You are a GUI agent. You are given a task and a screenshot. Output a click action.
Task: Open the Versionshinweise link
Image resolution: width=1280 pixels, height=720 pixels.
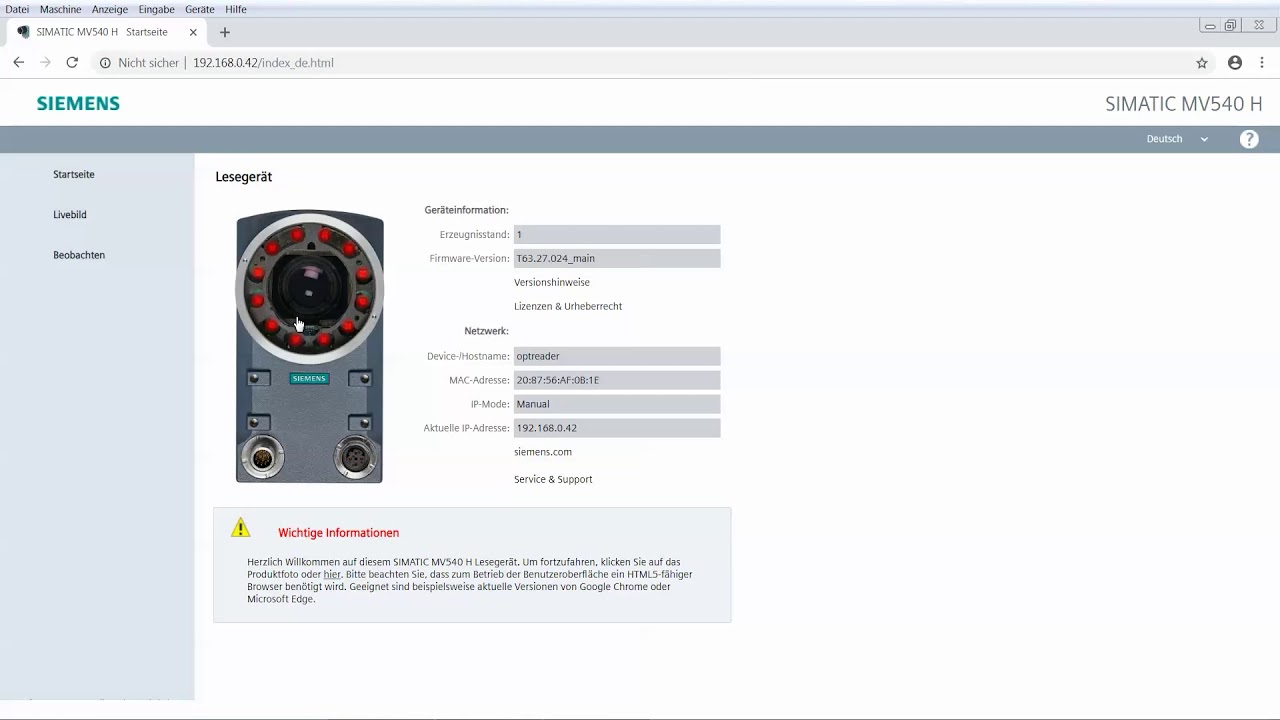click(x=552, y=282)
